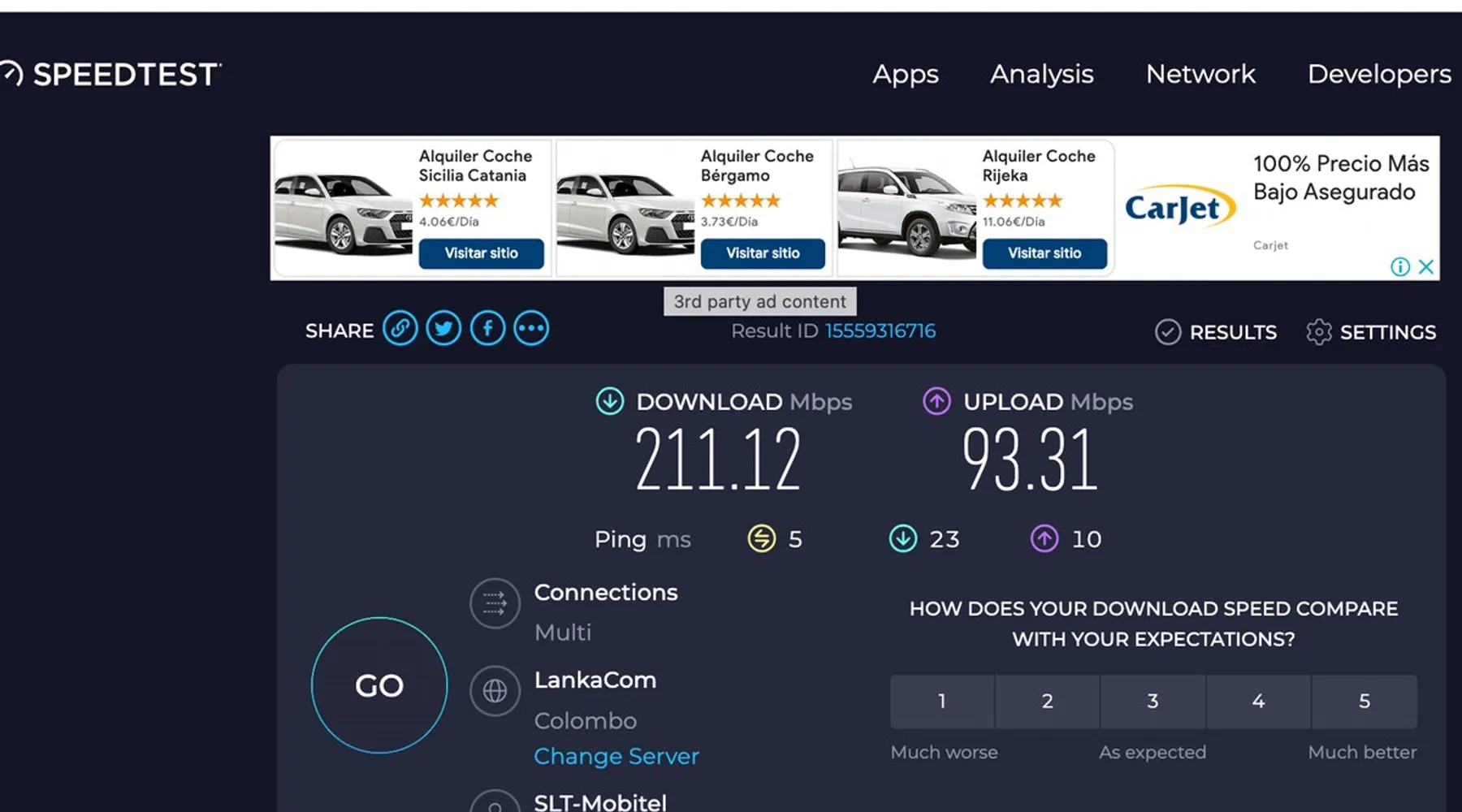Open the Network menu
This screenshot has height=812, width=1462.
[1200, 75]
